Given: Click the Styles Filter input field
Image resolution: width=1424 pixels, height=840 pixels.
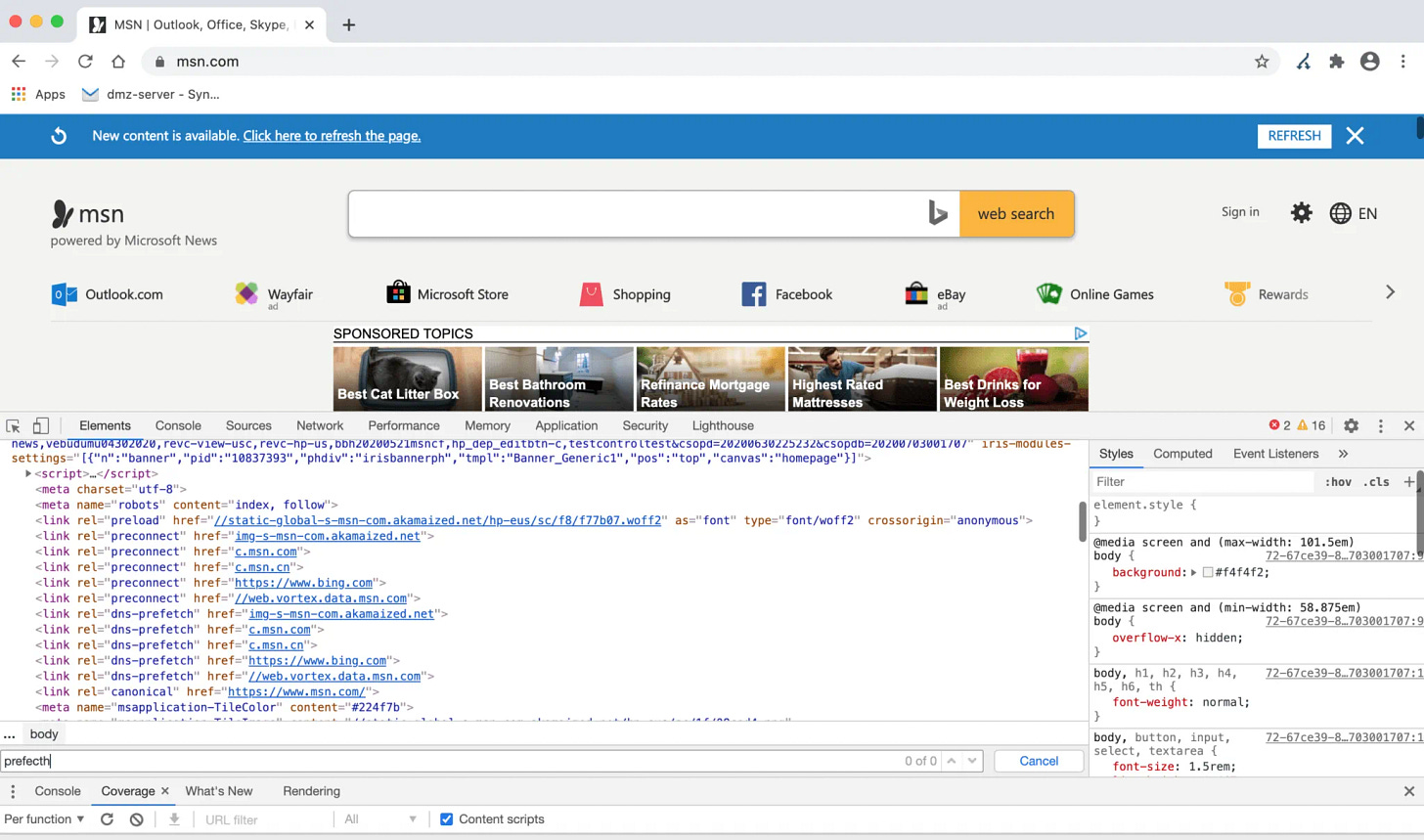Looking at the screenshot, I should (x=1203, y=482).
